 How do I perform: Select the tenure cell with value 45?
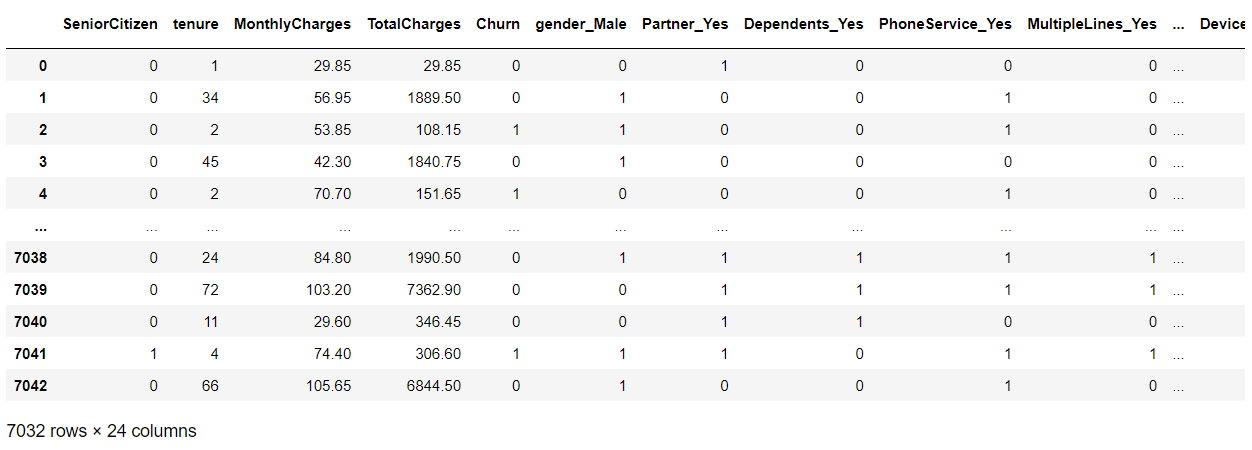tap(209, 162)
